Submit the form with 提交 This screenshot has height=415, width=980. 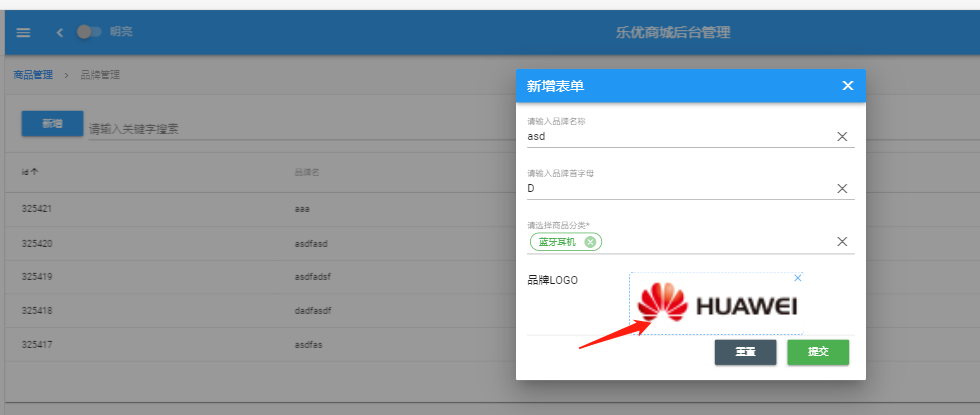coord(818,352)
